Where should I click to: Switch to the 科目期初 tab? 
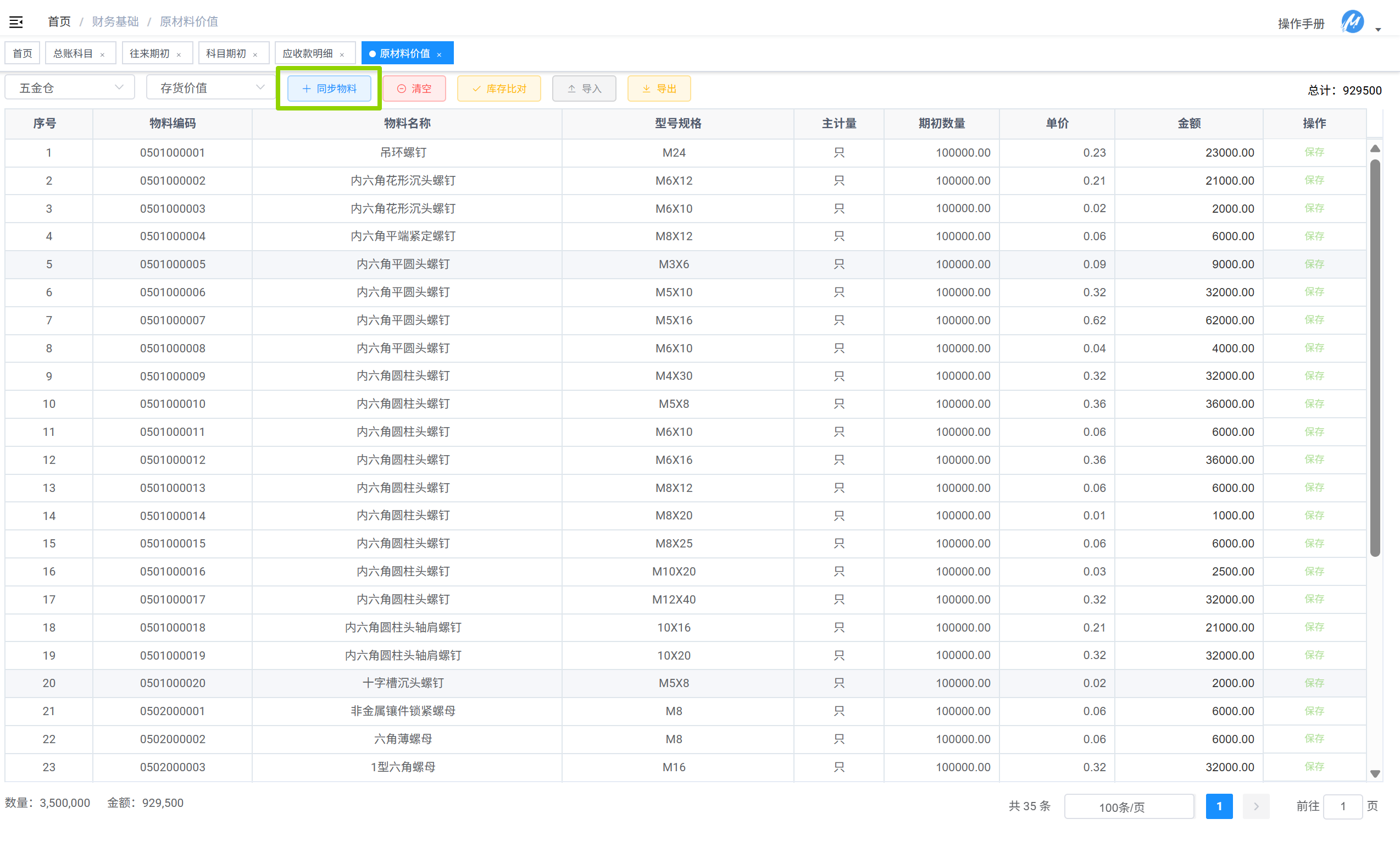(226, 53)
